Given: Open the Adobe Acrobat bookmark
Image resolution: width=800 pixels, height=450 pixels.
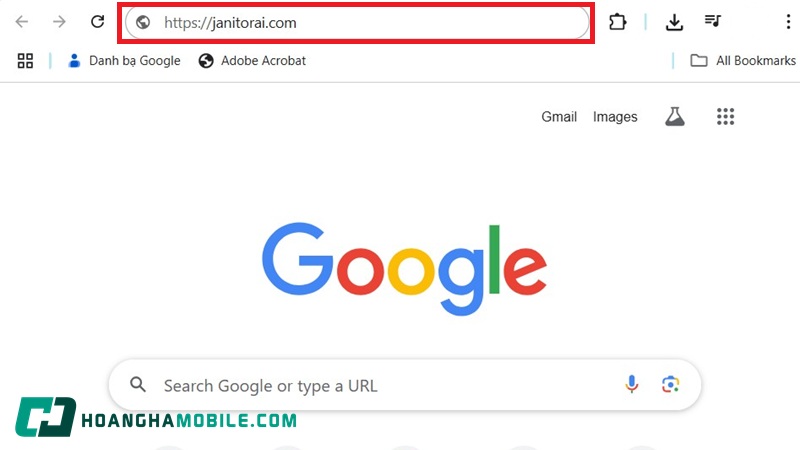Looking at the screenshot, I should 252,61.
